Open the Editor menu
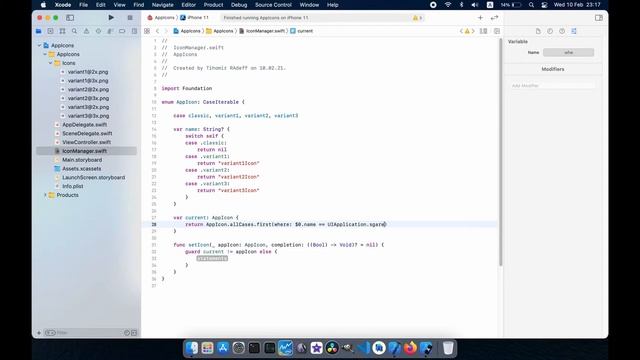The height and width of the screenshot is (360, 640). (189, 5)
